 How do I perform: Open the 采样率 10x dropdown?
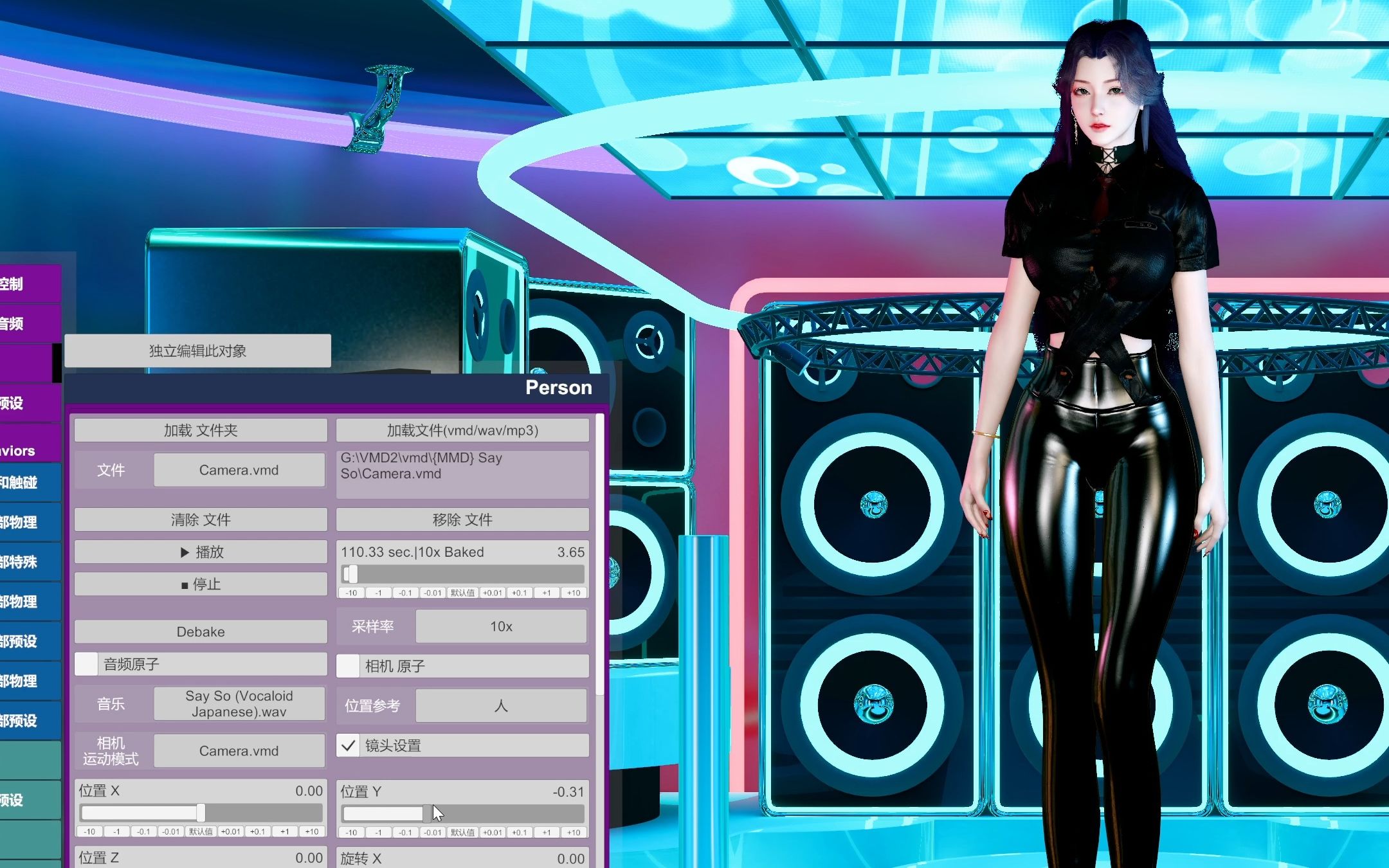tap(501, 626)
